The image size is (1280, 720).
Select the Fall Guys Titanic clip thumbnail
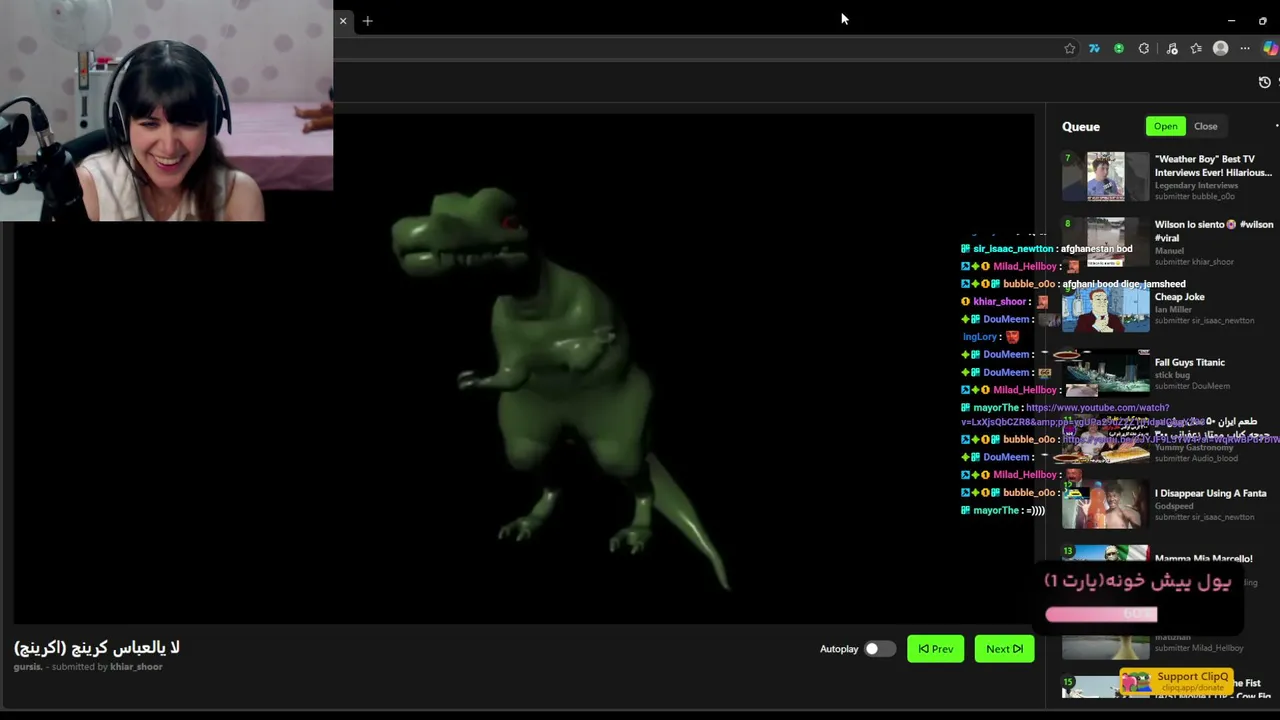click(x=1106, y=374)
